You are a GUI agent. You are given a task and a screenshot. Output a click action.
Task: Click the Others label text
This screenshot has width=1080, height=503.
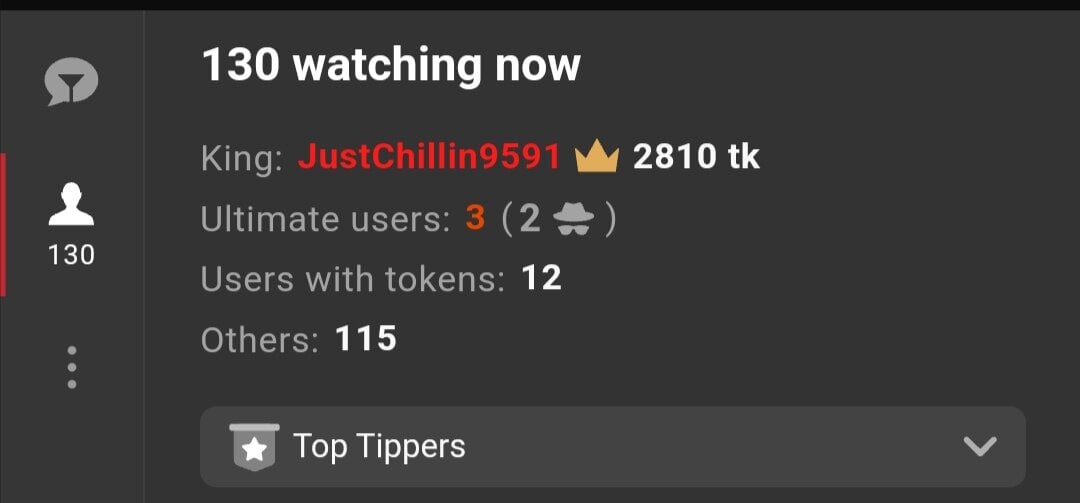260,339
